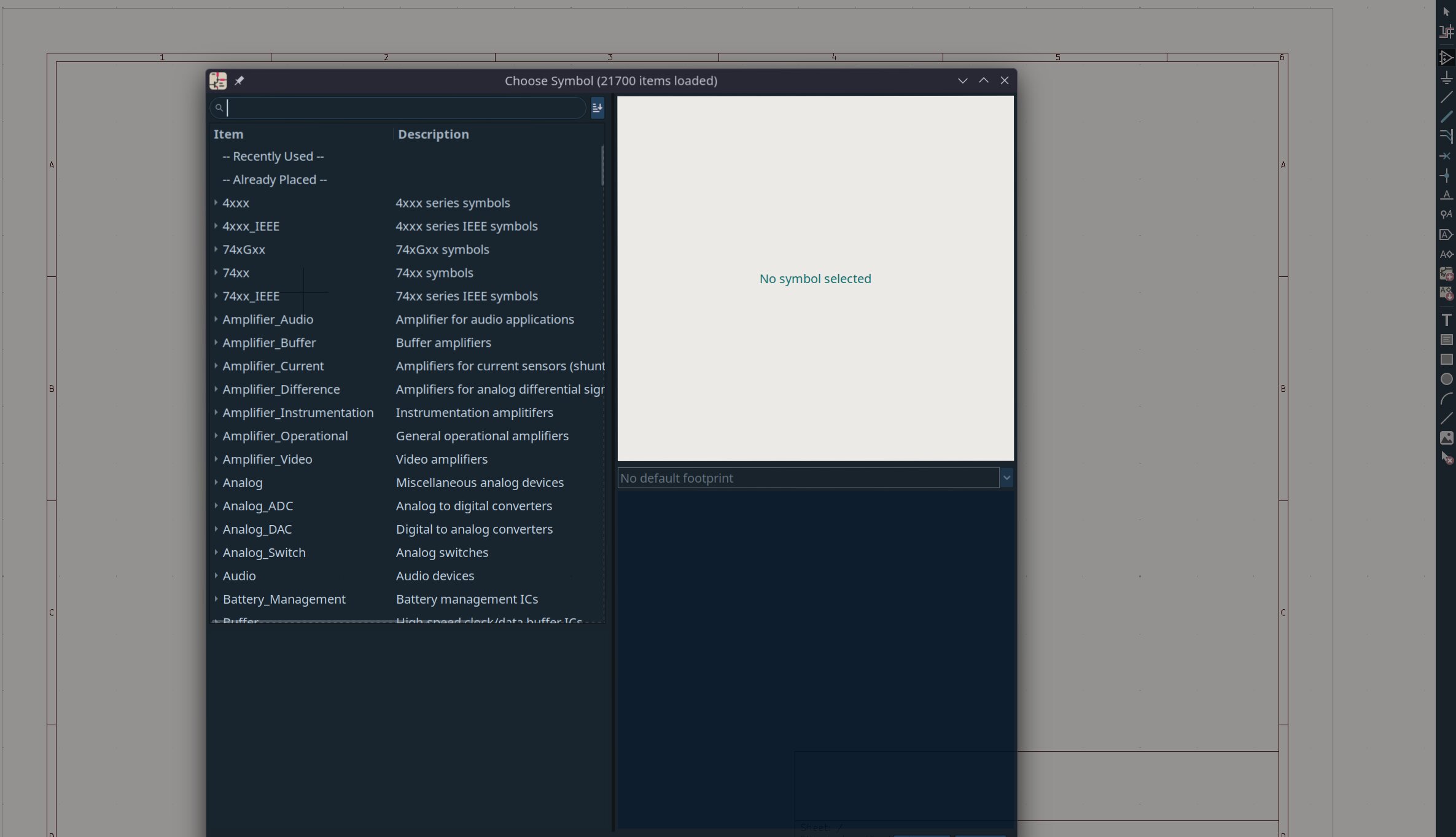The image size is (1456, 837).
Task: Click 'Digital to analog converters' description text
Action: [x=474, y=529]
